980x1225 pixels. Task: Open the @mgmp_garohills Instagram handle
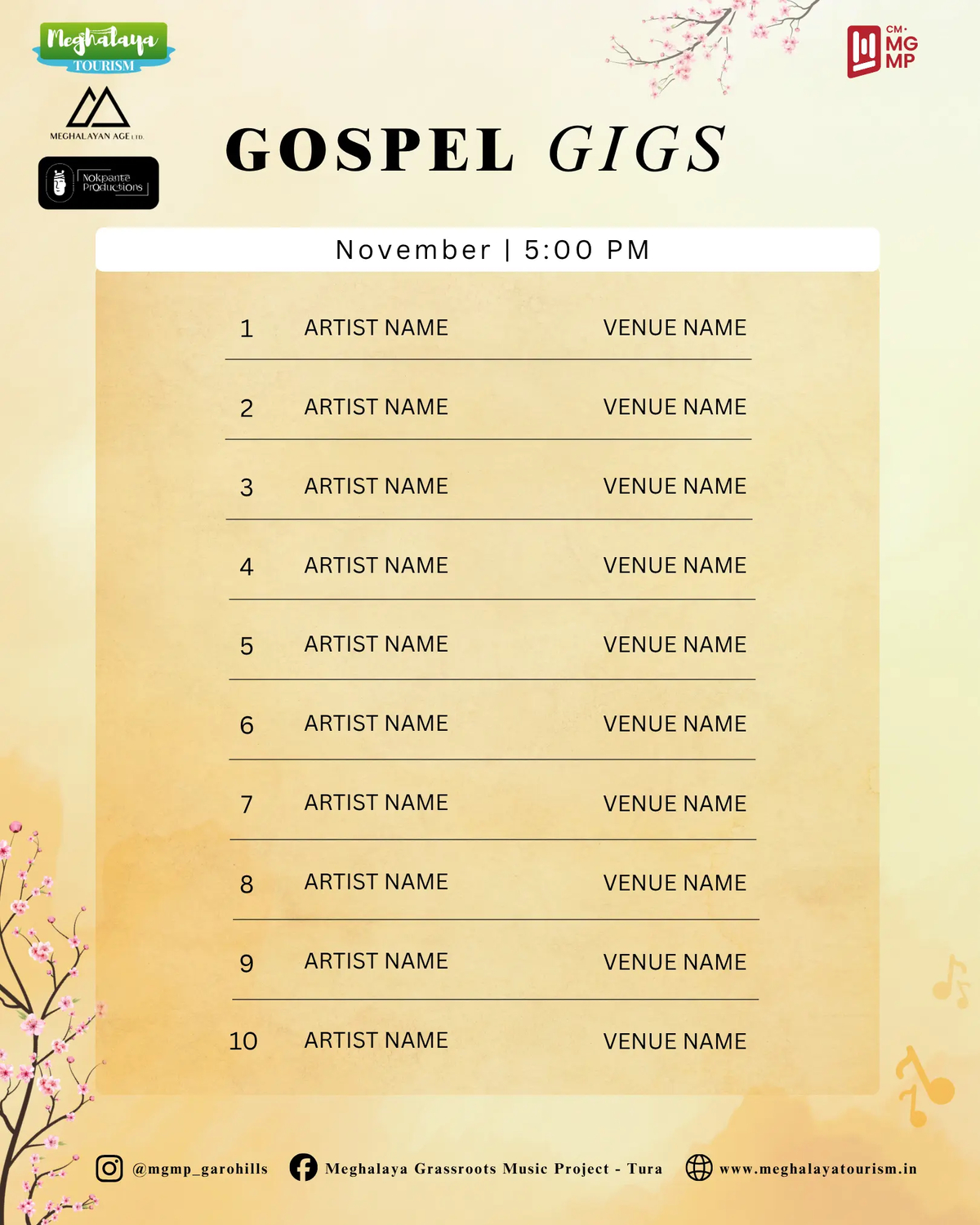200,1169
